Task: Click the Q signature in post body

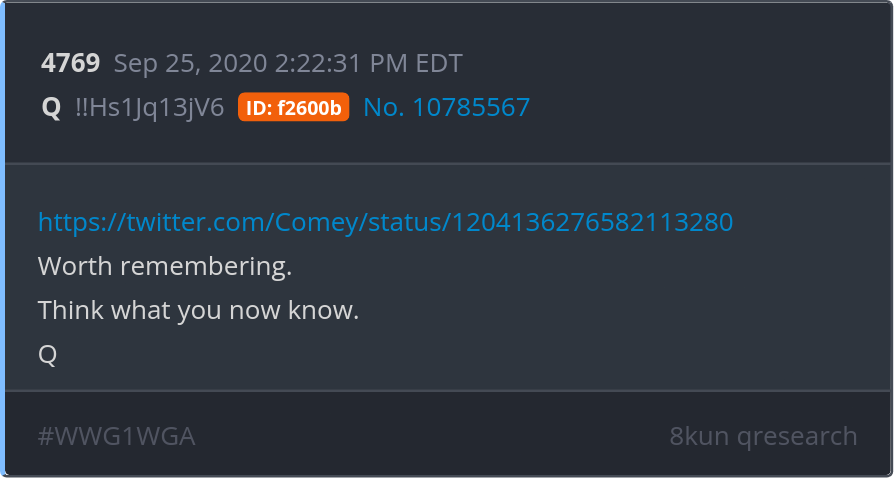Action: pyautogui.click(x=47, y=355)
